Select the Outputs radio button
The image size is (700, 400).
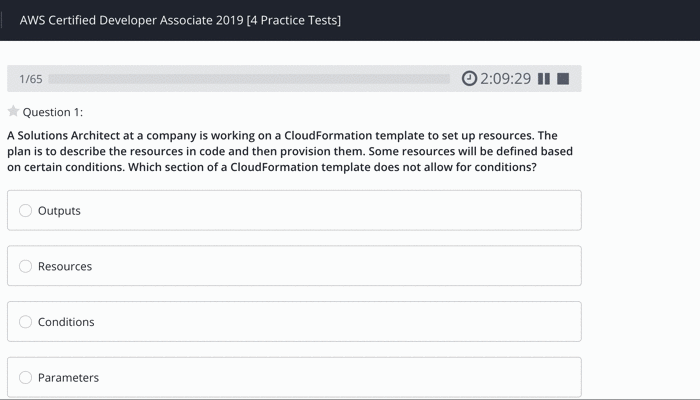26,211
